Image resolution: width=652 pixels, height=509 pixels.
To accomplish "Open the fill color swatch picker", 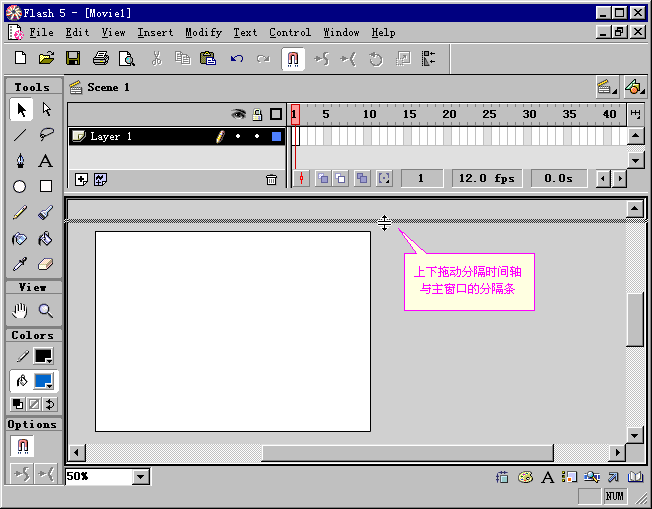I will (x=43, y=381).
